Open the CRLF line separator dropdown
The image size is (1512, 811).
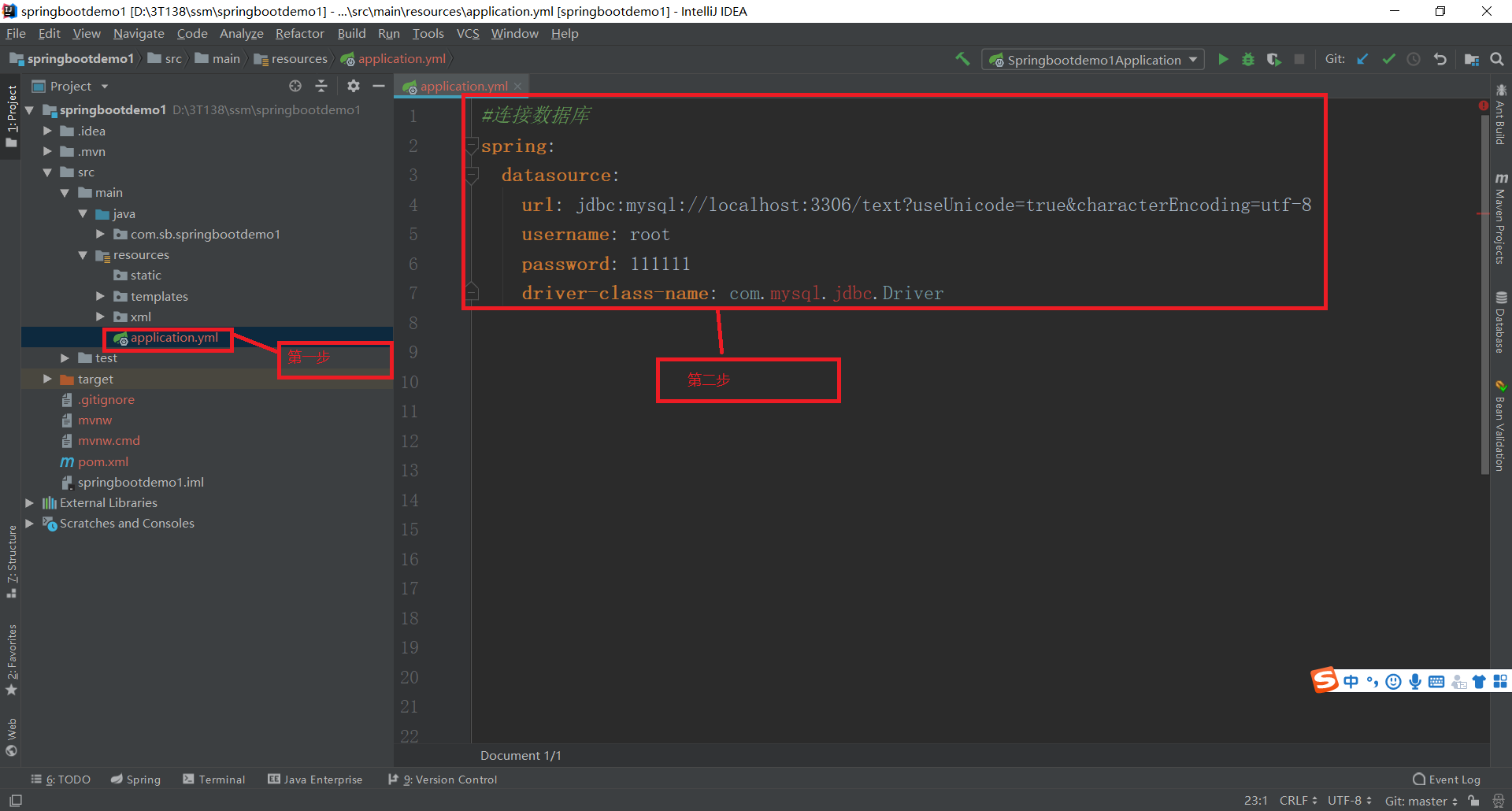pyautogui.click(x=1299, y=801)
